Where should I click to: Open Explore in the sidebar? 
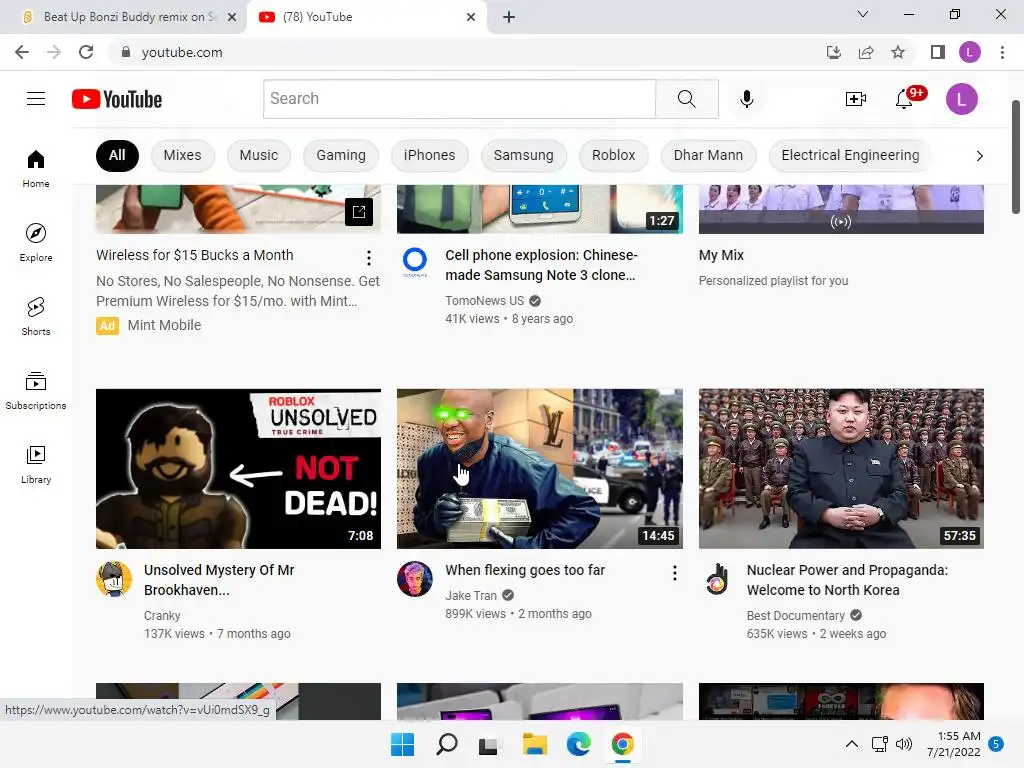pos(36,242)
